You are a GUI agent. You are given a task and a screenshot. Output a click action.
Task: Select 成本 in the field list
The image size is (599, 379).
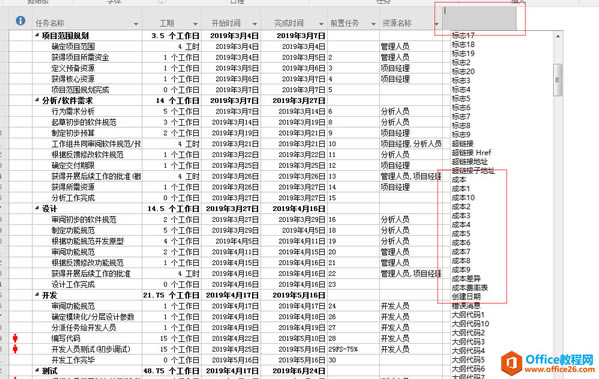click(459, 180)
